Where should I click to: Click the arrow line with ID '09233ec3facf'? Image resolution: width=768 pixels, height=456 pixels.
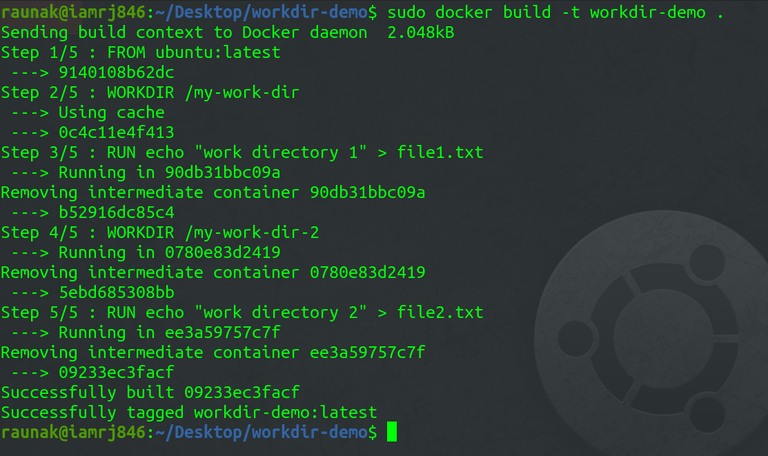click(x=93, y=373)
